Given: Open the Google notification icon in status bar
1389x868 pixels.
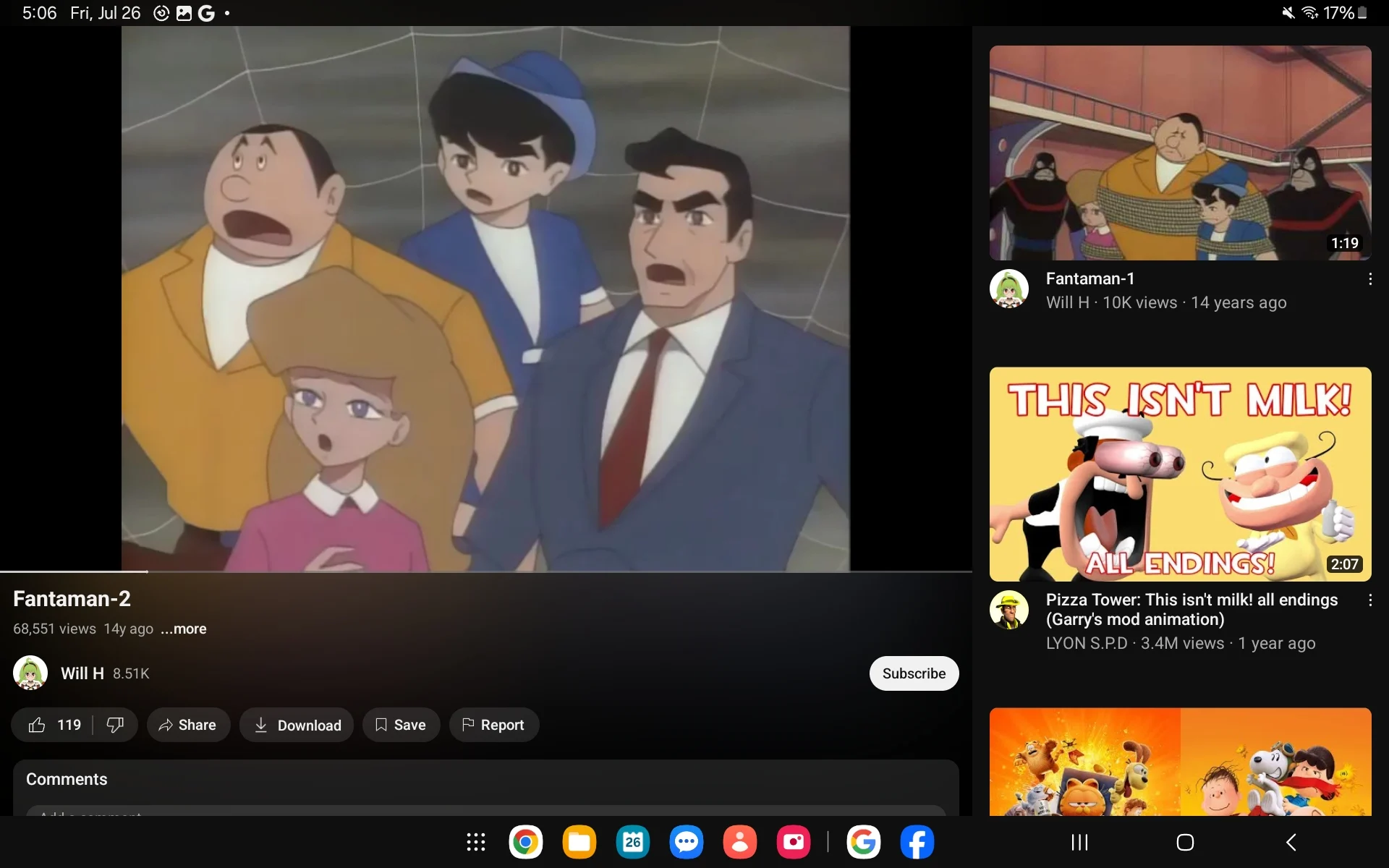Looking at the screenshot, I should coord(206,13).
